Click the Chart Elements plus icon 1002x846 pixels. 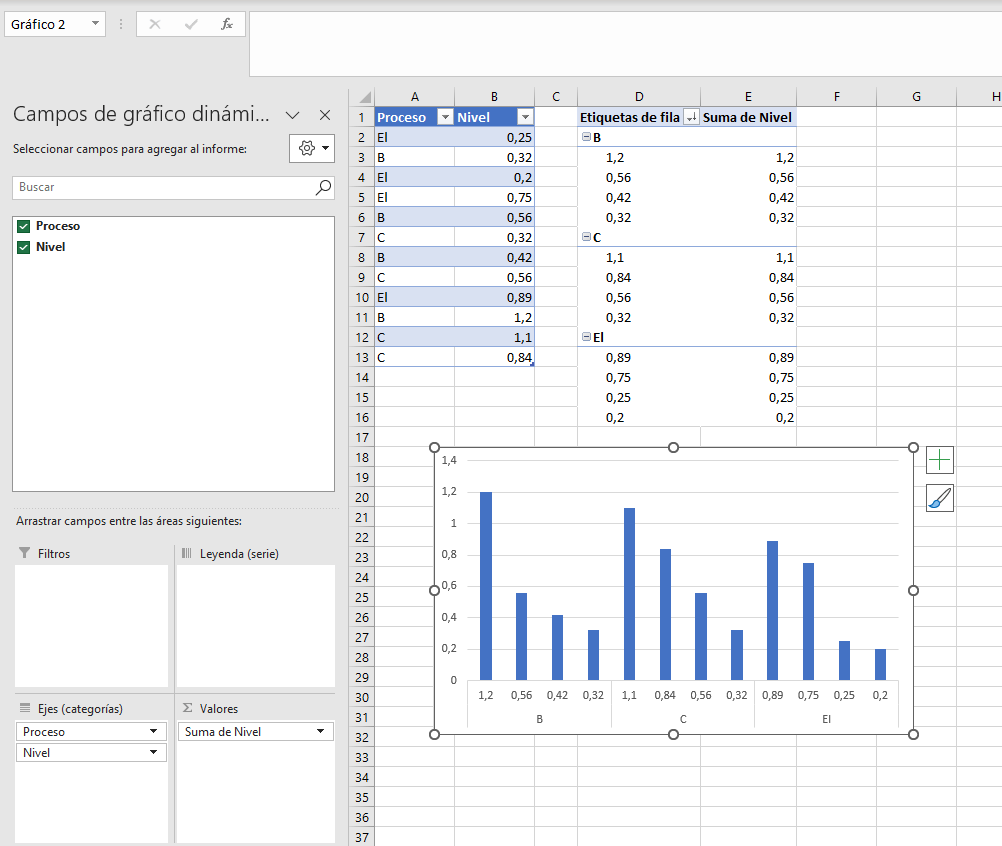click(x=939, y=460)
